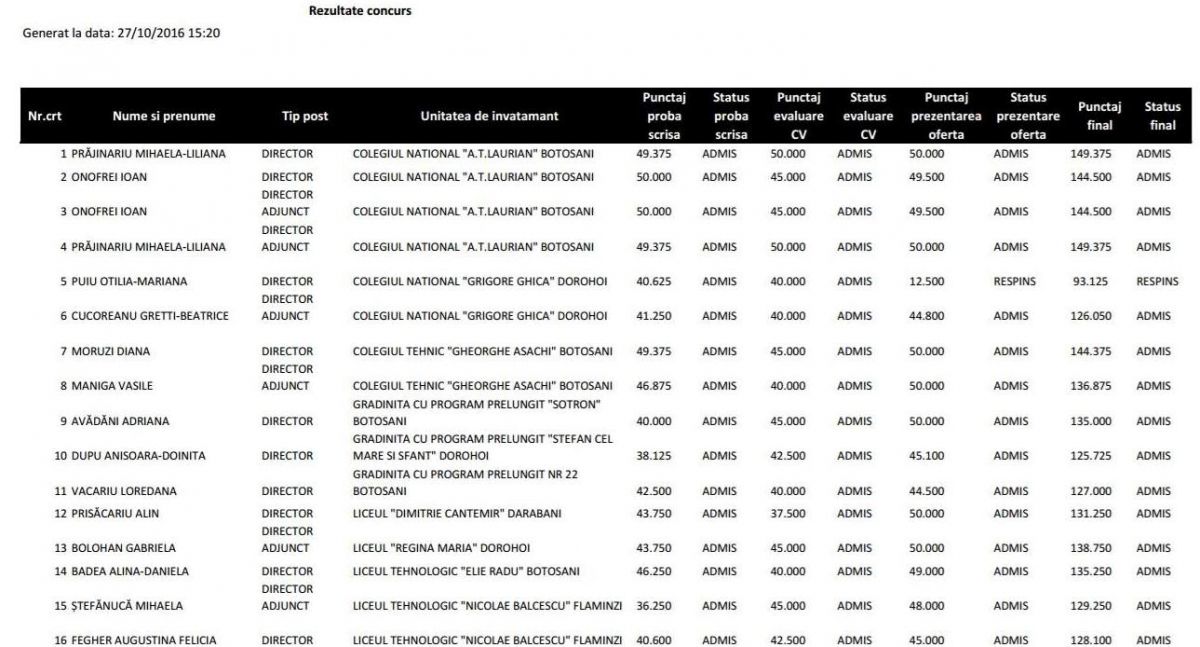Select the 'Unitatea de invatamant' column header
This screenshot has width=1200, height=647.
(x=489, y=116)
